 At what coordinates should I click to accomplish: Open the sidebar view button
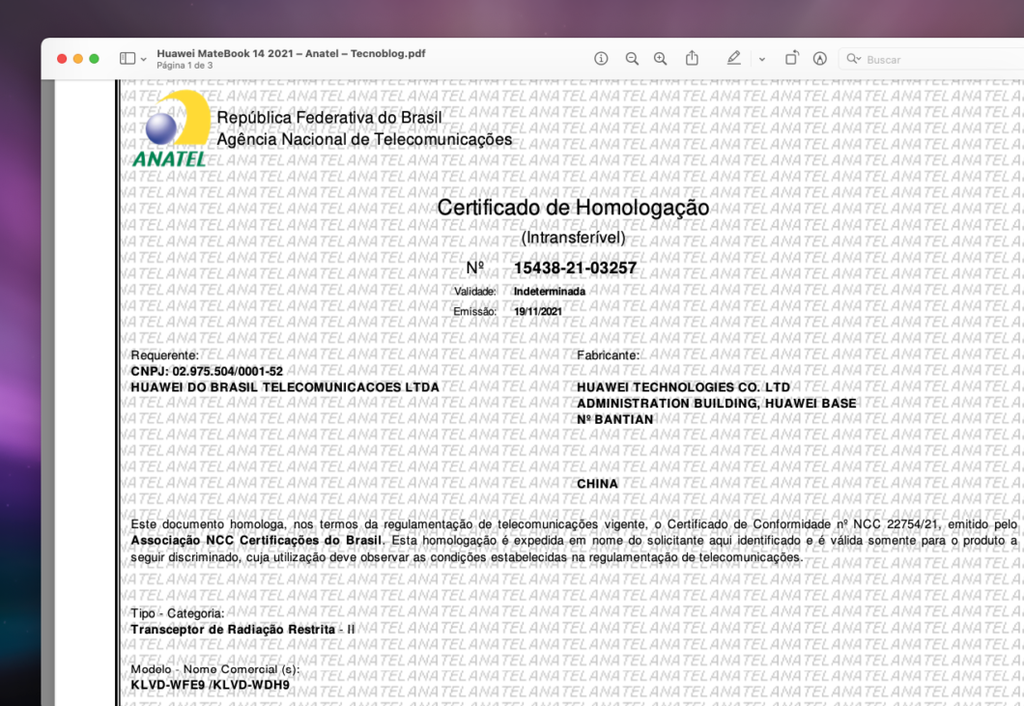[127, 59]
